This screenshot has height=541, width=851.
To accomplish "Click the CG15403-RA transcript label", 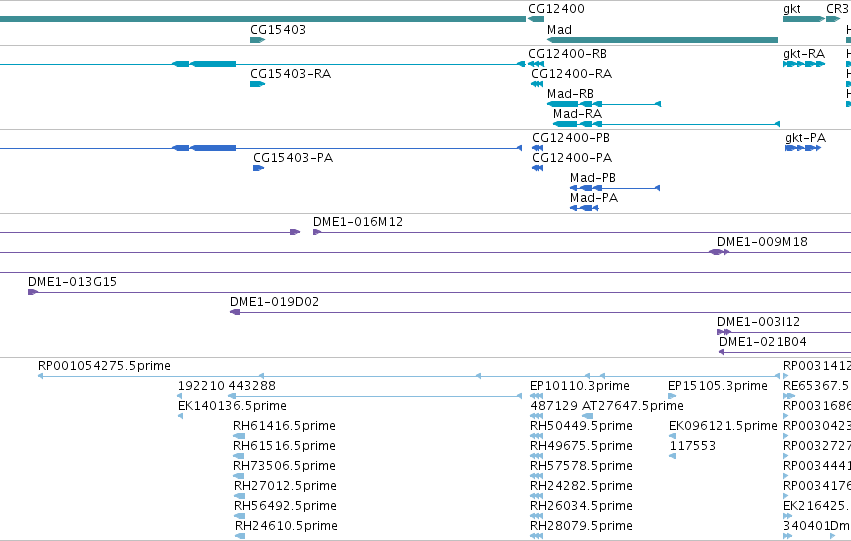I will tap(290, 74).
